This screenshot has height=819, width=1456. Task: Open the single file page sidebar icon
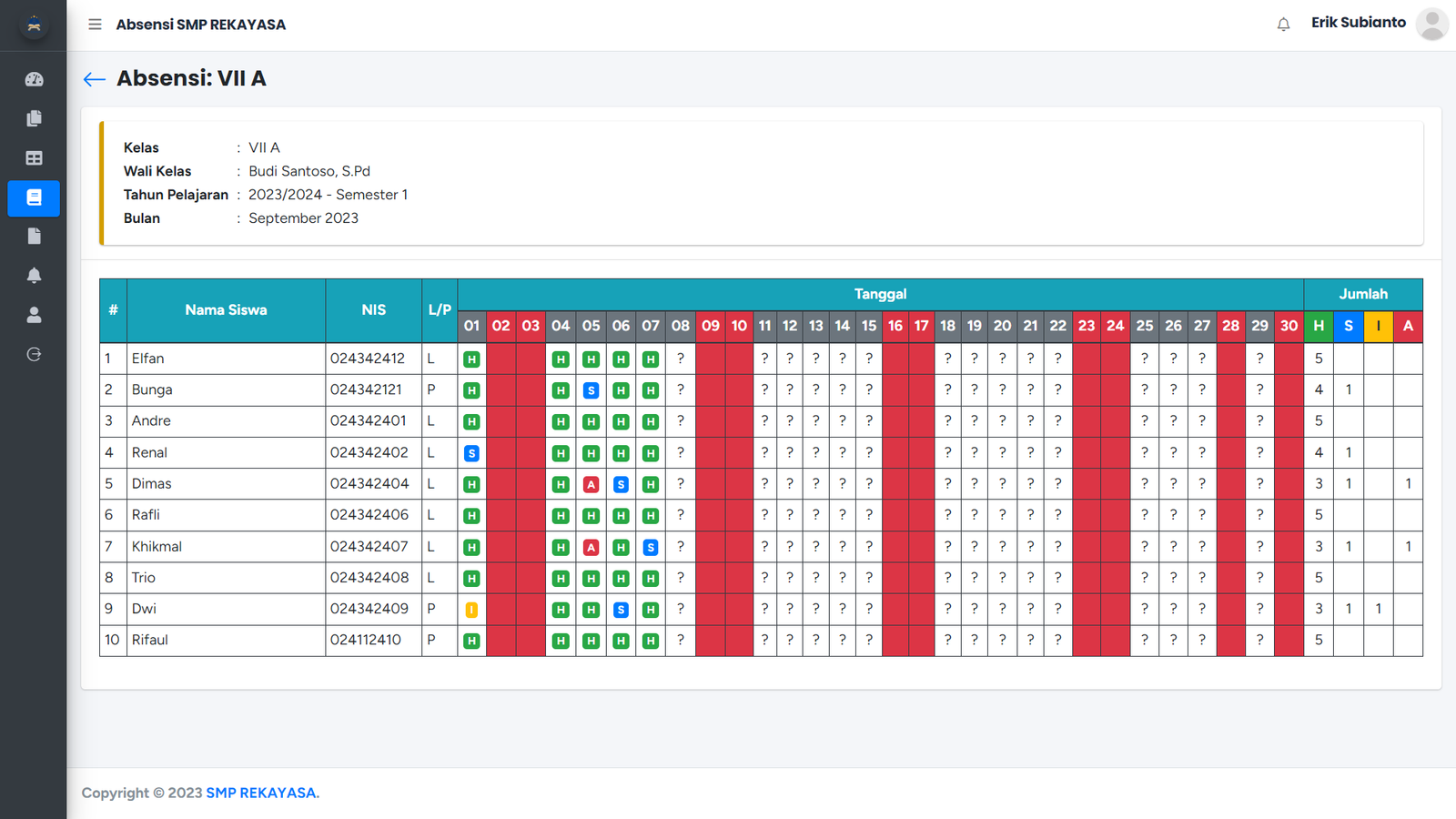pos(34,237)
